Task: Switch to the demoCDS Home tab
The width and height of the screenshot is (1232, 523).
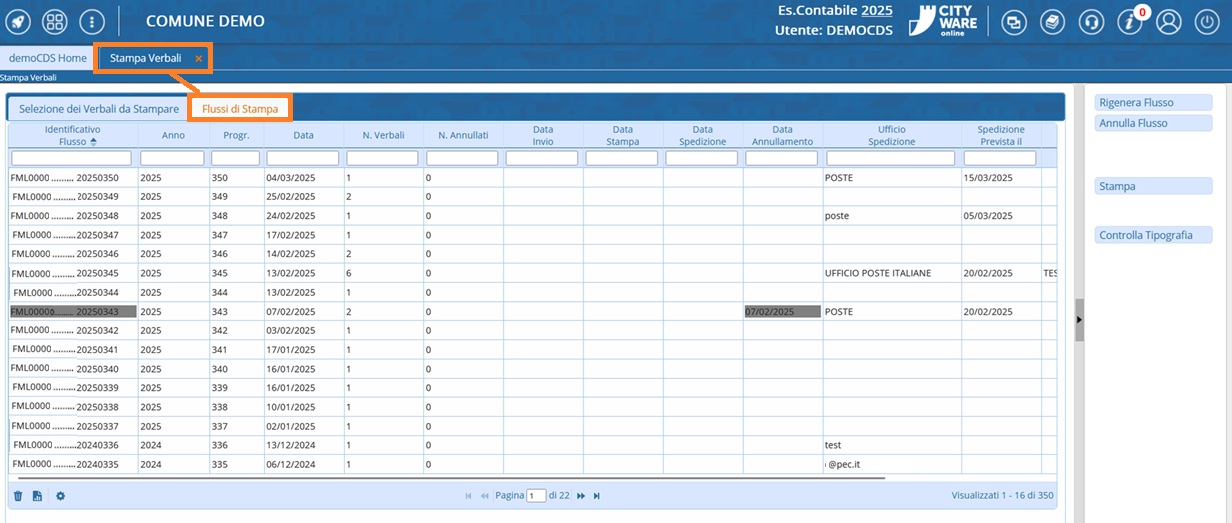Action: pyautogui.click(x=48, y=58)
